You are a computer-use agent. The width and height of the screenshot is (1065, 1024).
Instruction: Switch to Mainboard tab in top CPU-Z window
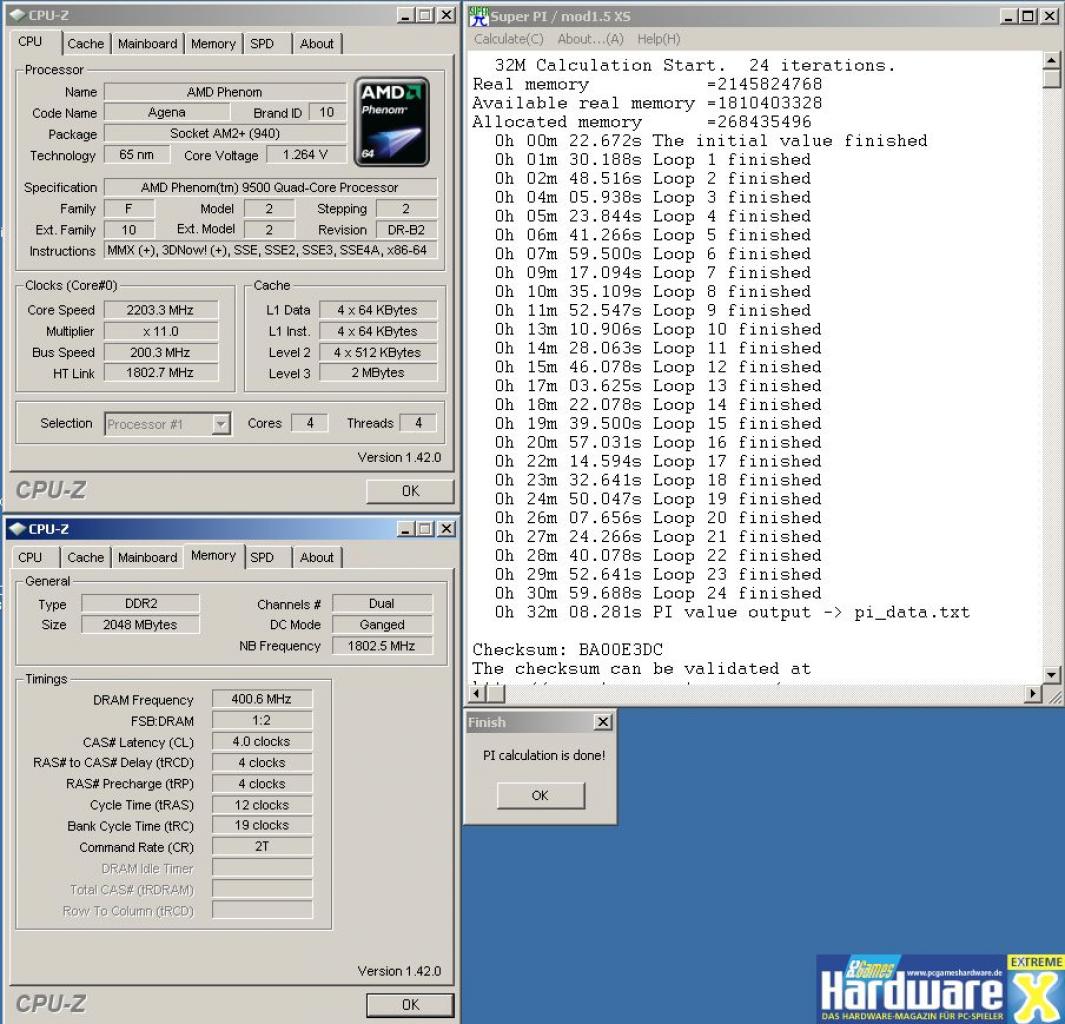pyautogui.click(x=147, y=43)
